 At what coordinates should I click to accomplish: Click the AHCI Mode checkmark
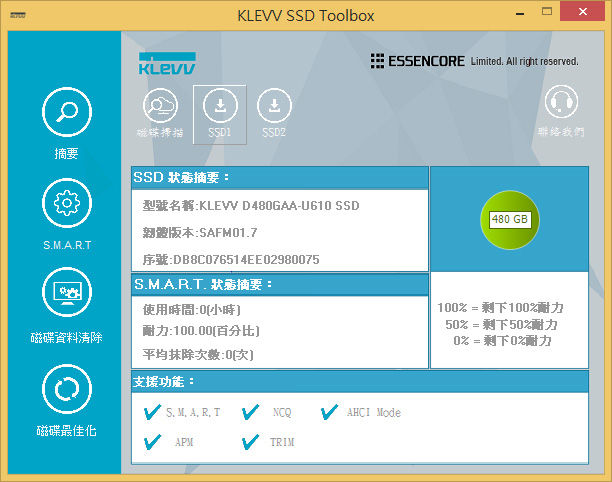coord(329,412)
